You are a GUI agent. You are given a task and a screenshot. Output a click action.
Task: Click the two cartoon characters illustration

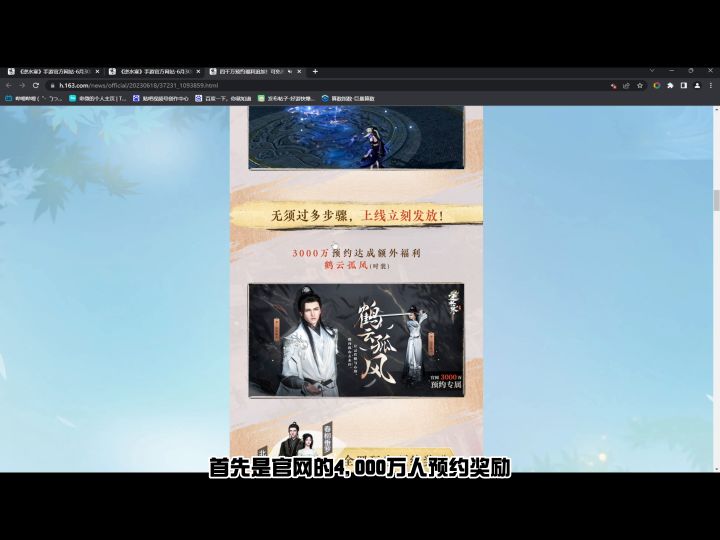pos(298,440)
